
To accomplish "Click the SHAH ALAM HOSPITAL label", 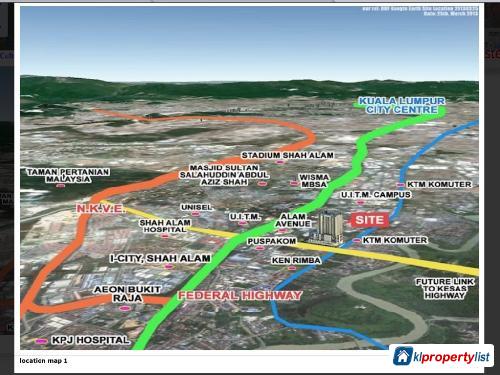I will tap(165, 226).
